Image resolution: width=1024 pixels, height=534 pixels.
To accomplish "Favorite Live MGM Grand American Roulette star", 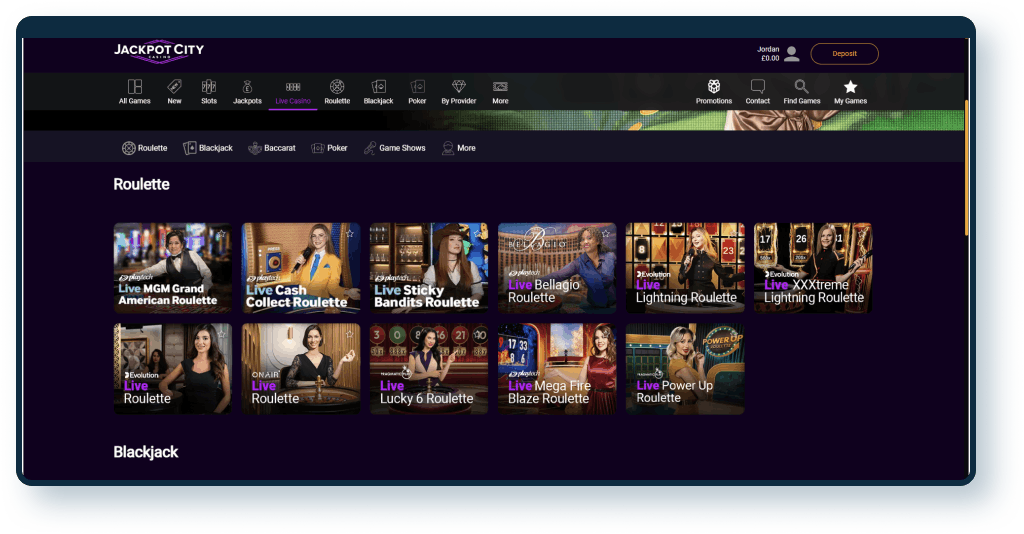I will click(x=222, y=233).
